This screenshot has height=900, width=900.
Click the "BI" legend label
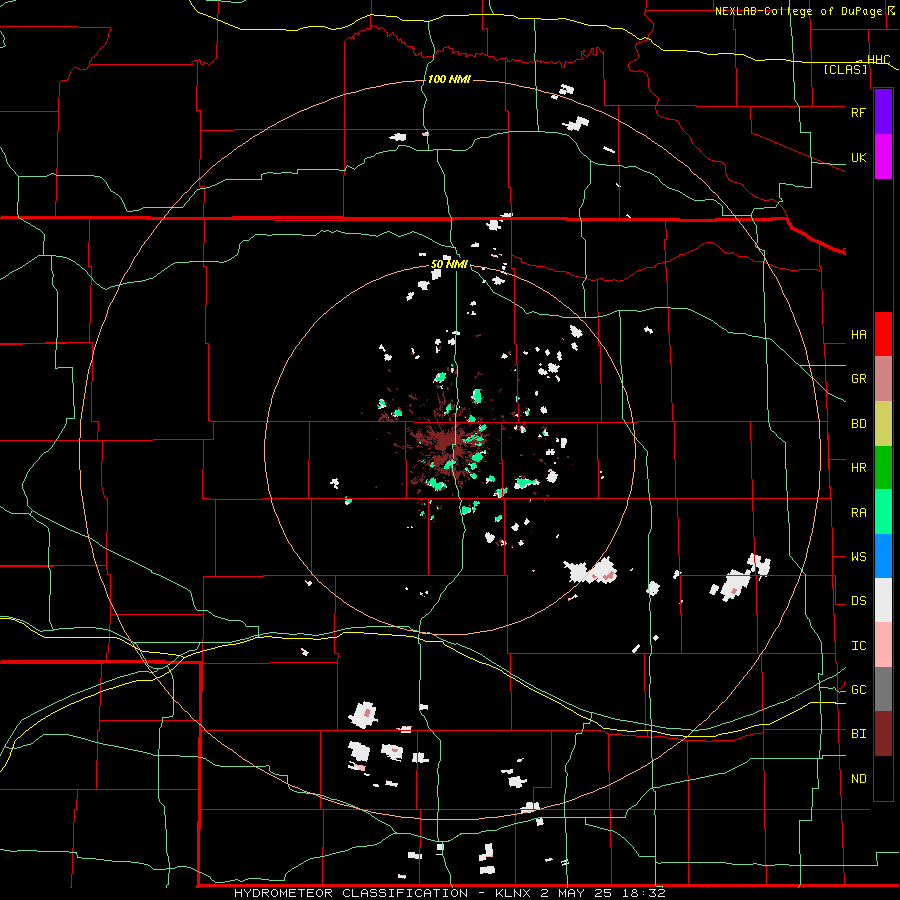[x=858, y=734]
